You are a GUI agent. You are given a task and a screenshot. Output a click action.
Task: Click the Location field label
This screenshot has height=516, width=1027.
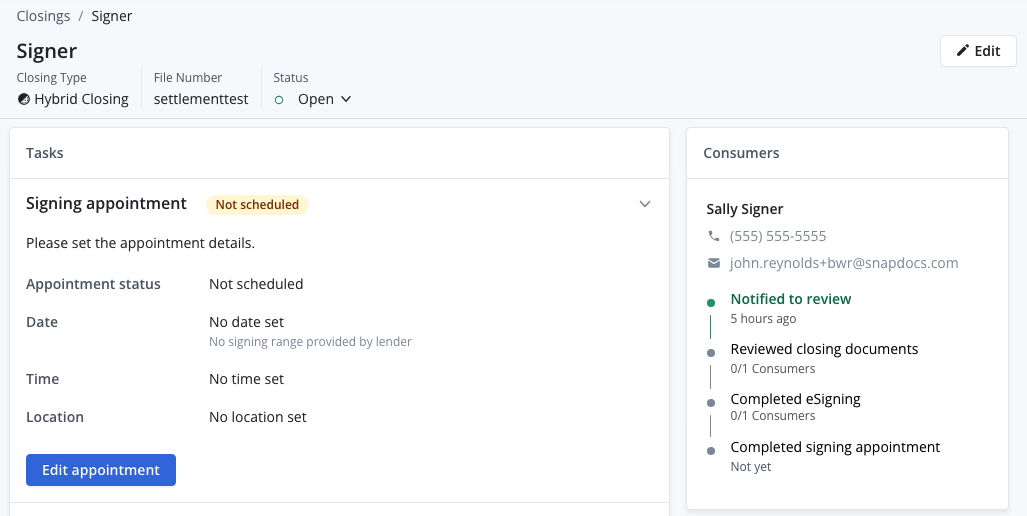[55, 417]
